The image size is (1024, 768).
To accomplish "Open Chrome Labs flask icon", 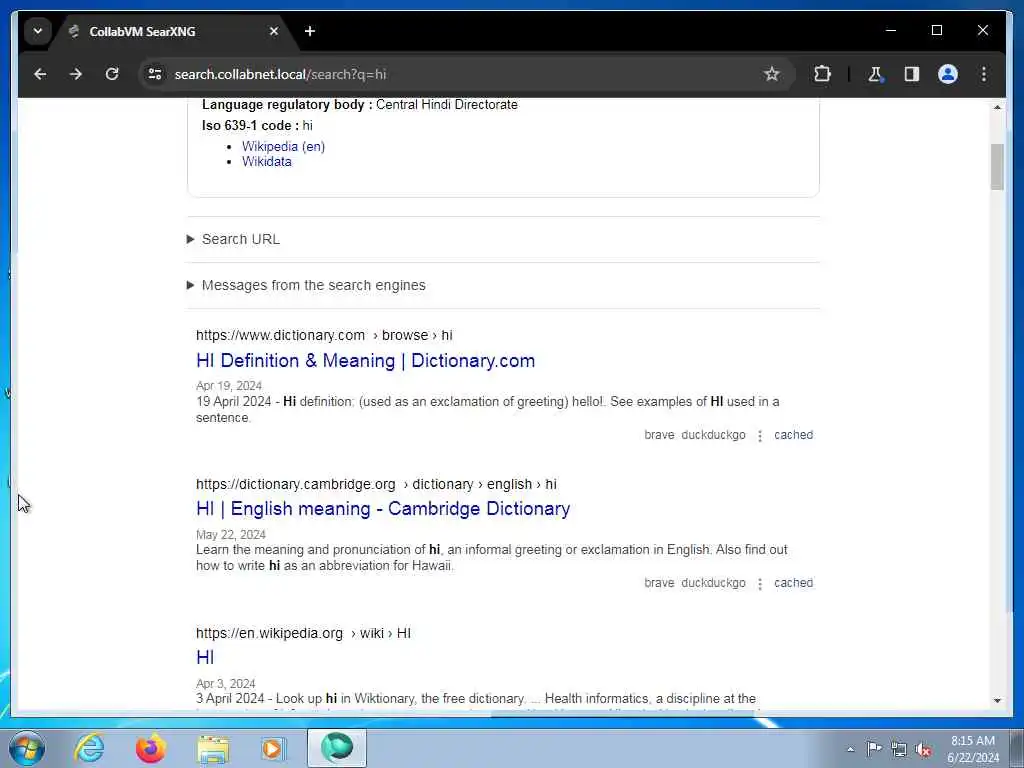I will point(875,74).
